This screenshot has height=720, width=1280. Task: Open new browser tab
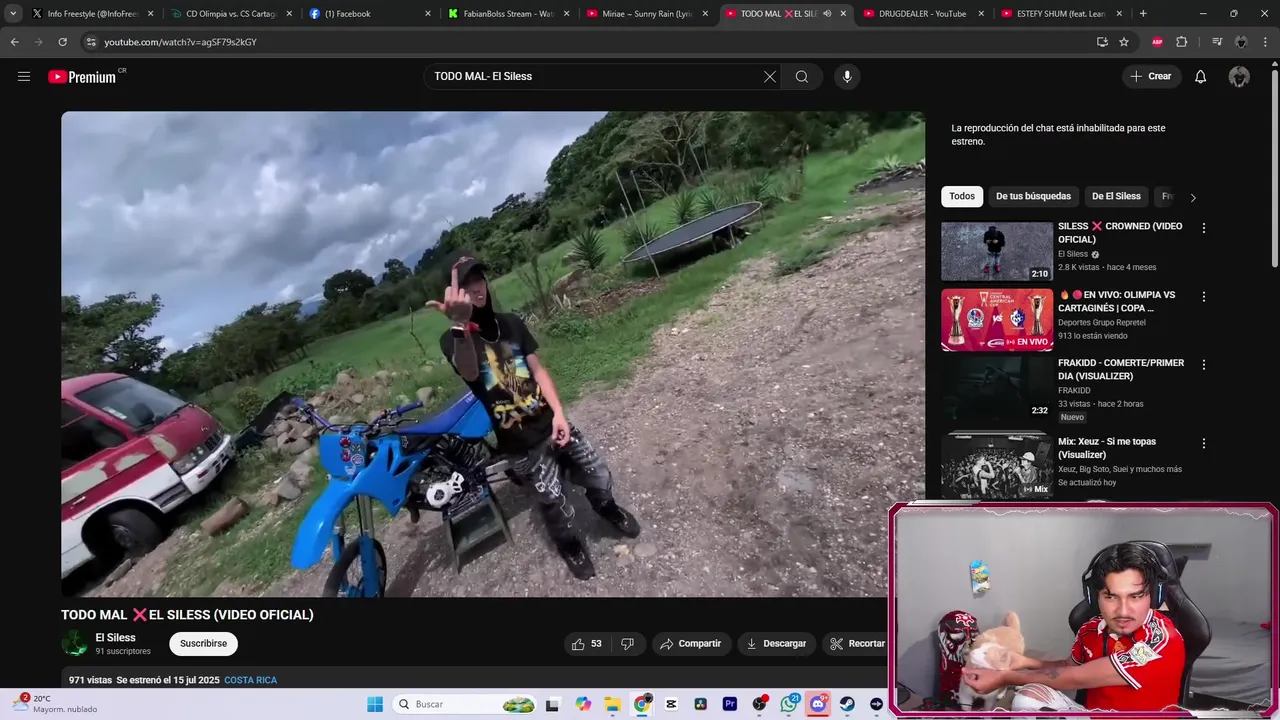(x=1143, y=14)
